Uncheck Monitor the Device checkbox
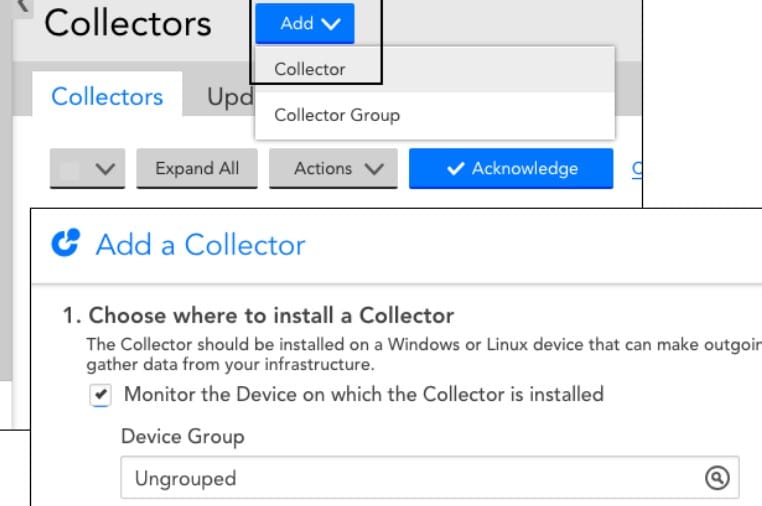Screen dimensions: 762x506 (100, 395)
